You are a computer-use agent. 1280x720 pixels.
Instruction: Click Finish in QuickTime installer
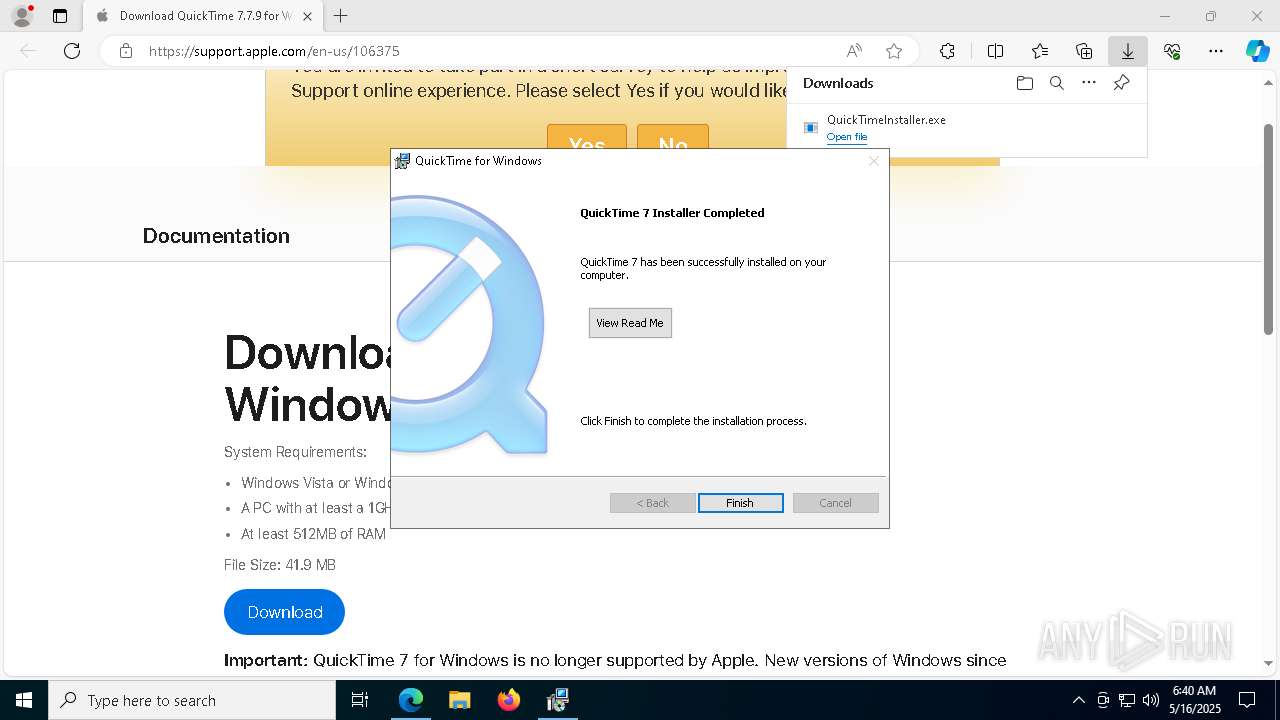pyautogui.click(x=740, y=503)
